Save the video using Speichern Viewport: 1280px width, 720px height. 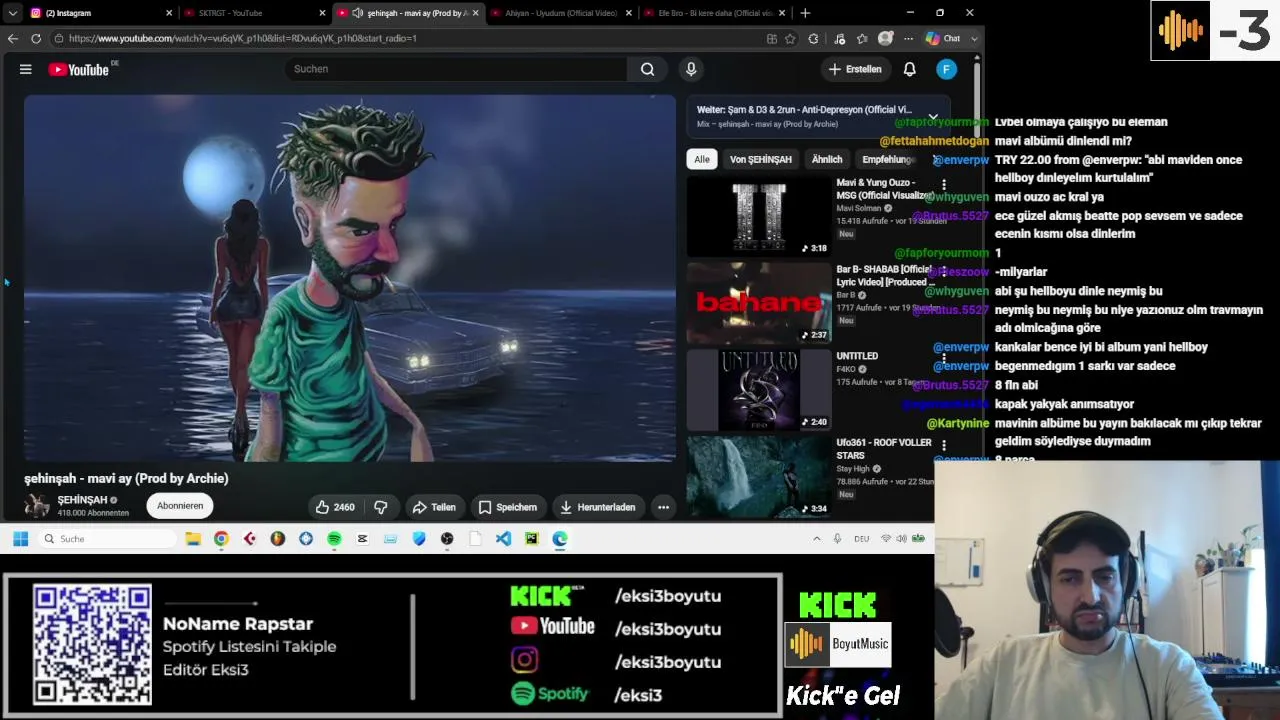pos(508,507)
